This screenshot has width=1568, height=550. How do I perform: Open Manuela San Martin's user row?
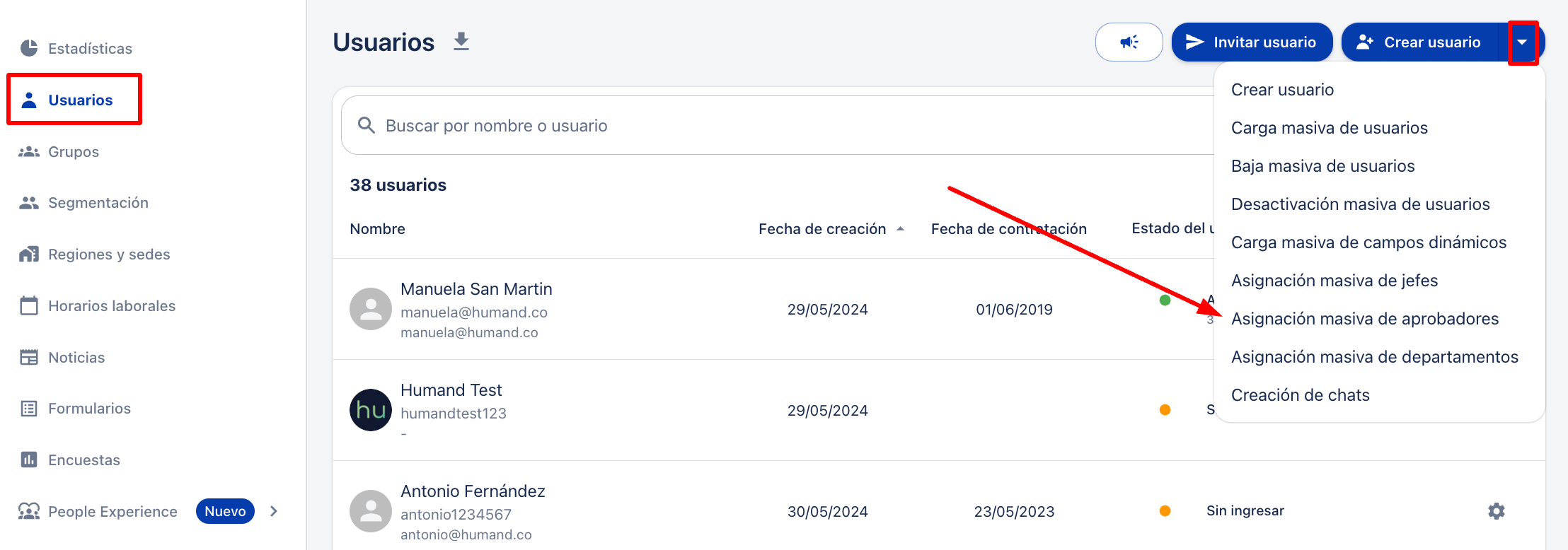[x=476, y=289]
